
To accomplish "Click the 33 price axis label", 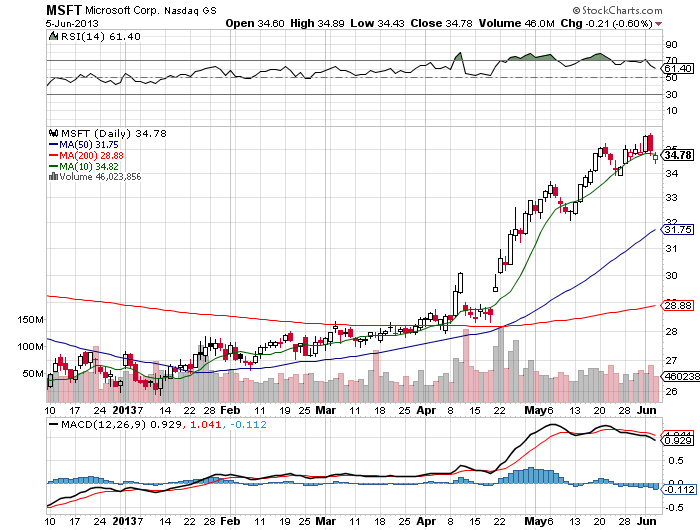I will point(671,197).
